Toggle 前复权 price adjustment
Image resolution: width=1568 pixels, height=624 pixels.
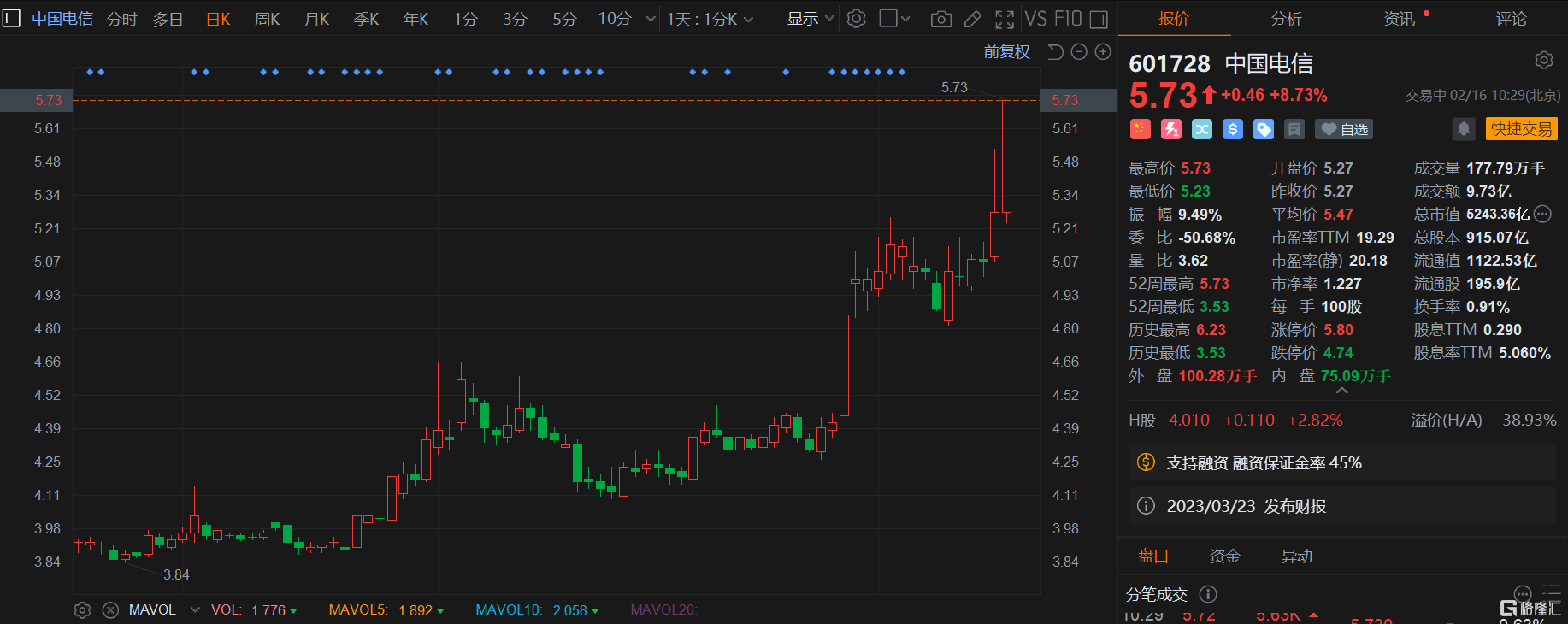(1006, 52)
